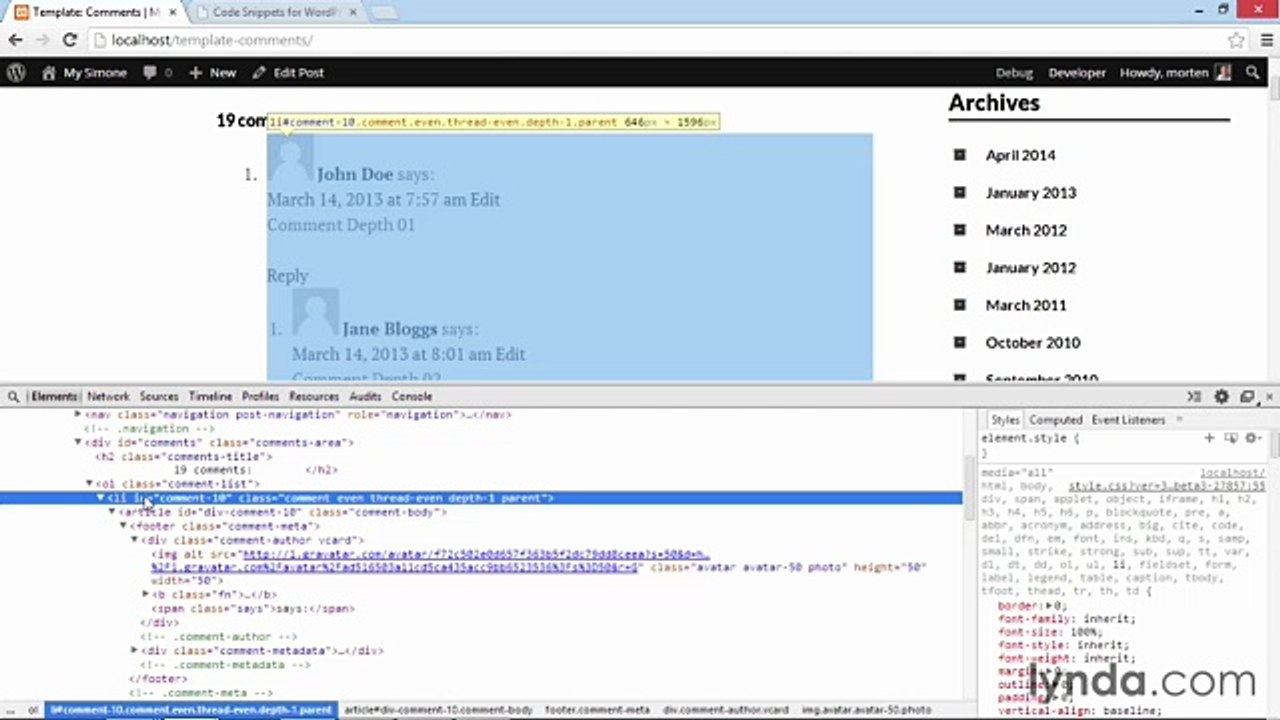
Task: Click the John Doe author link
Action: point(355,174)
